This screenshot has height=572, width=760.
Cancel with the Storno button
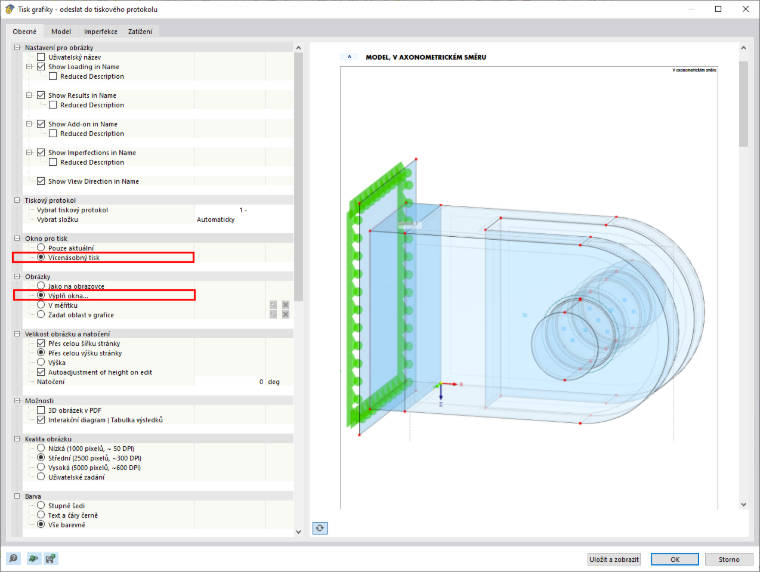[x=729, y=559]
